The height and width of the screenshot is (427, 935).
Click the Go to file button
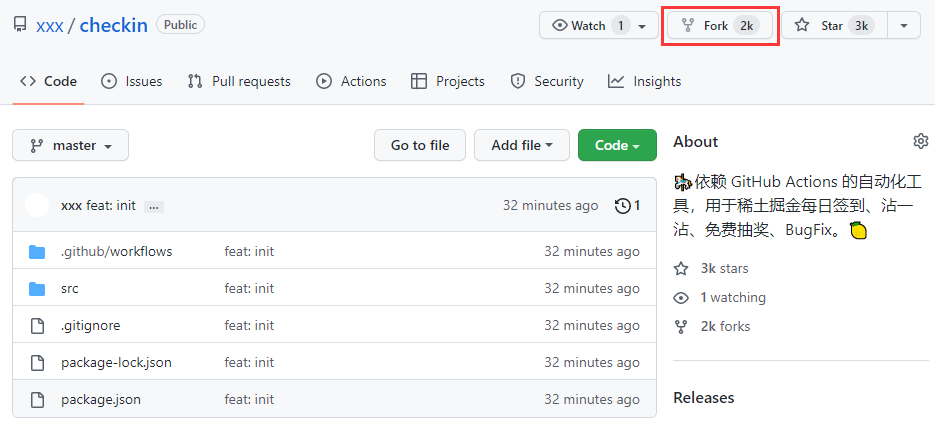[420, 145]
